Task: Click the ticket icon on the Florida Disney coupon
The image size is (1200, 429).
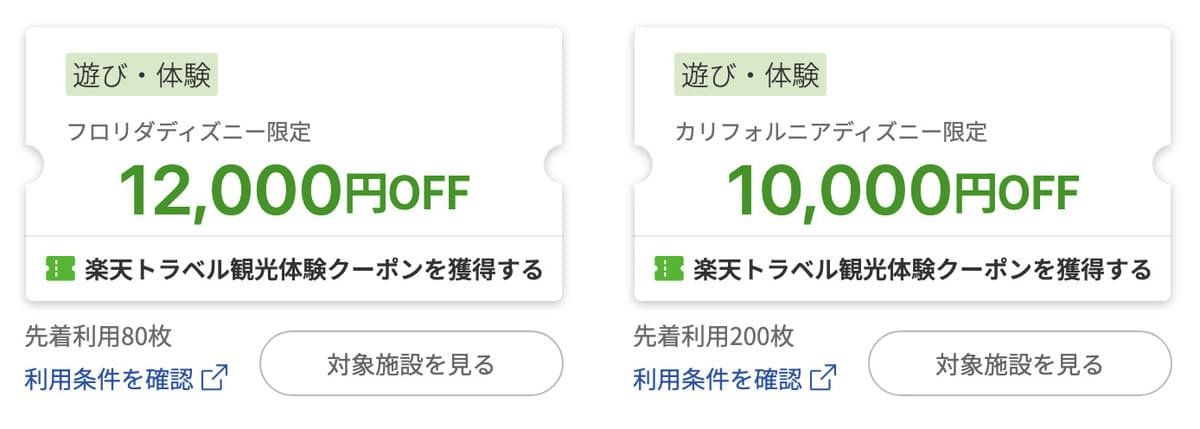Action: tap(61, 268)
